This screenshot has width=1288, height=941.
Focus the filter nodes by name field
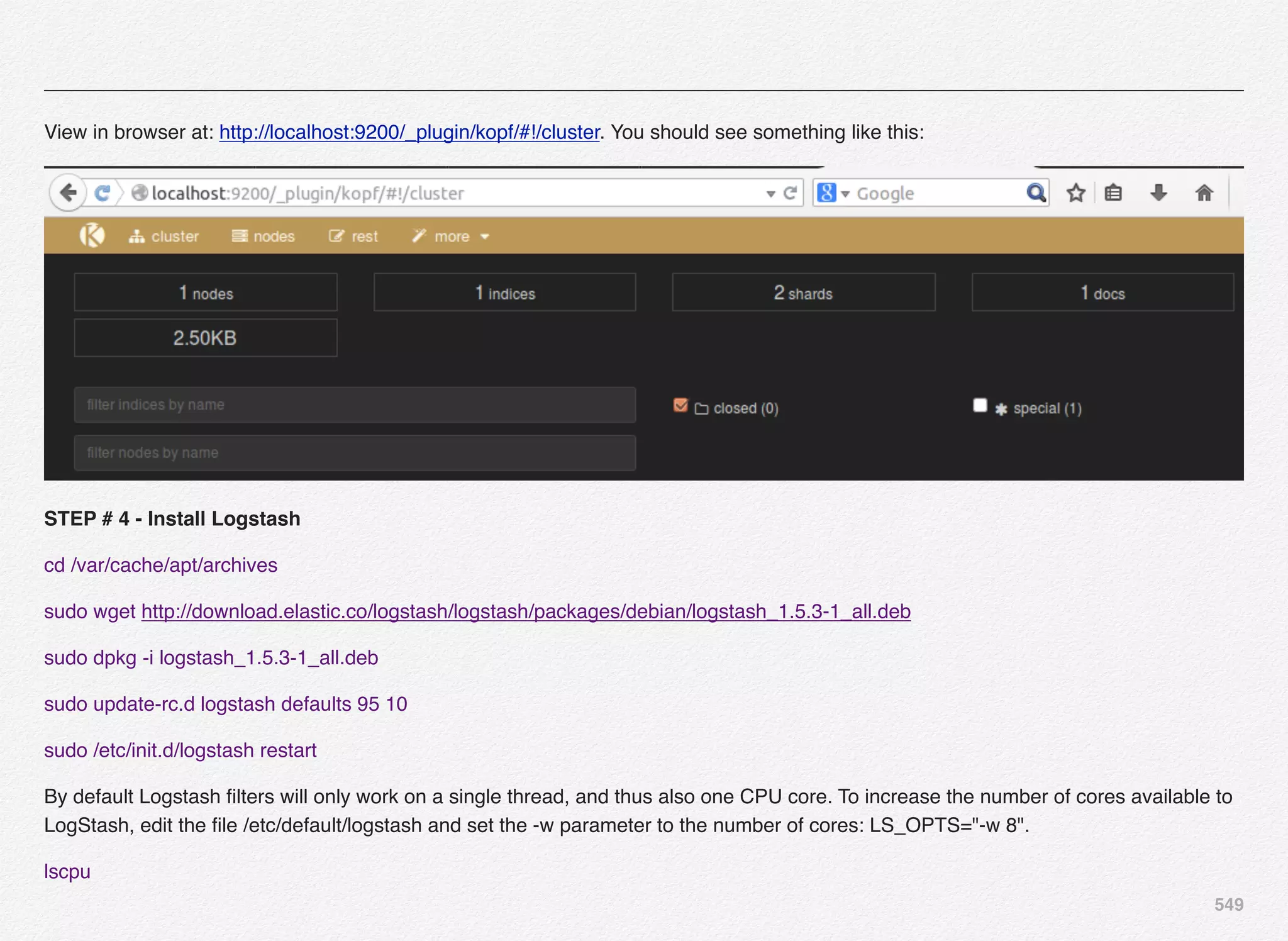tap(355, 453)
